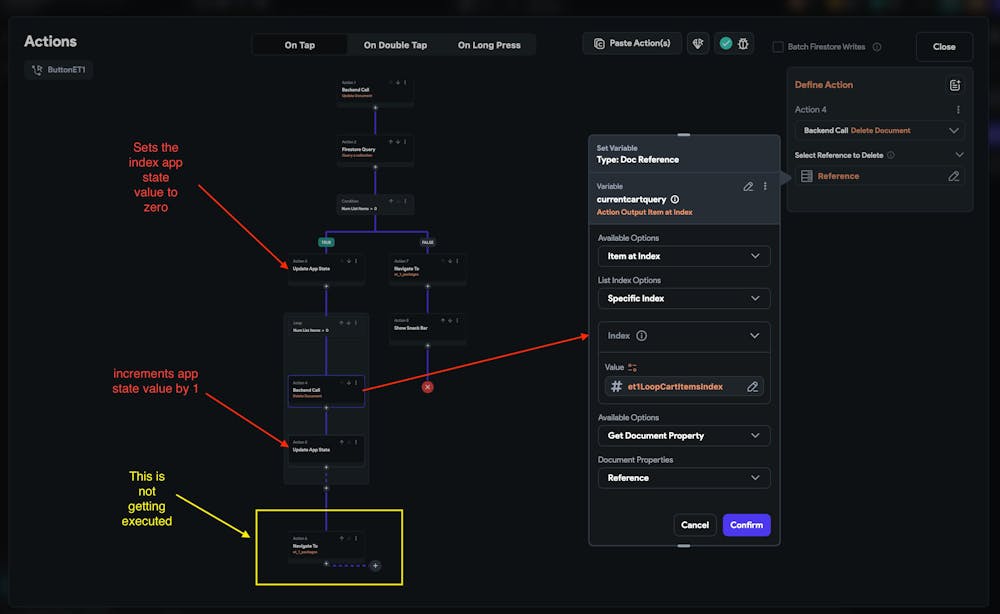This screenshot has height=614, width=1000.
Task: Select the ButtonET1 widget chip
Action: 58,69
